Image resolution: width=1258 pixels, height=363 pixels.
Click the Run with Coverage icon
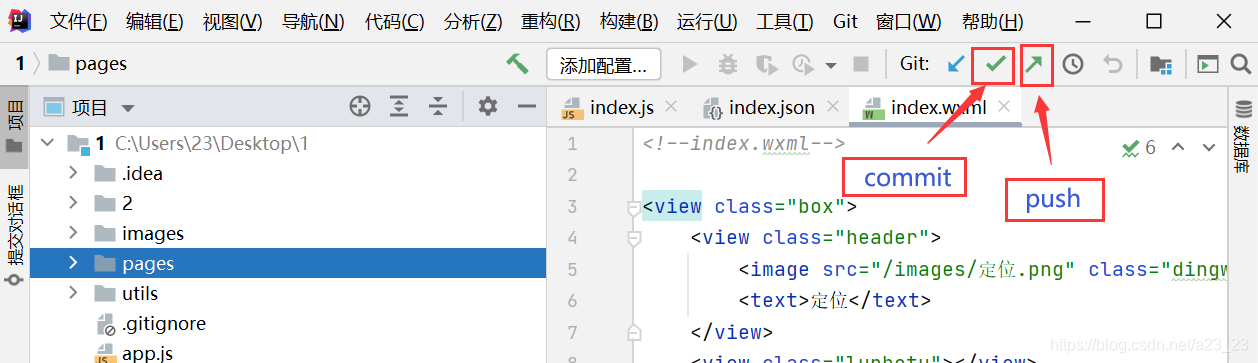click(x=767, y=65)
